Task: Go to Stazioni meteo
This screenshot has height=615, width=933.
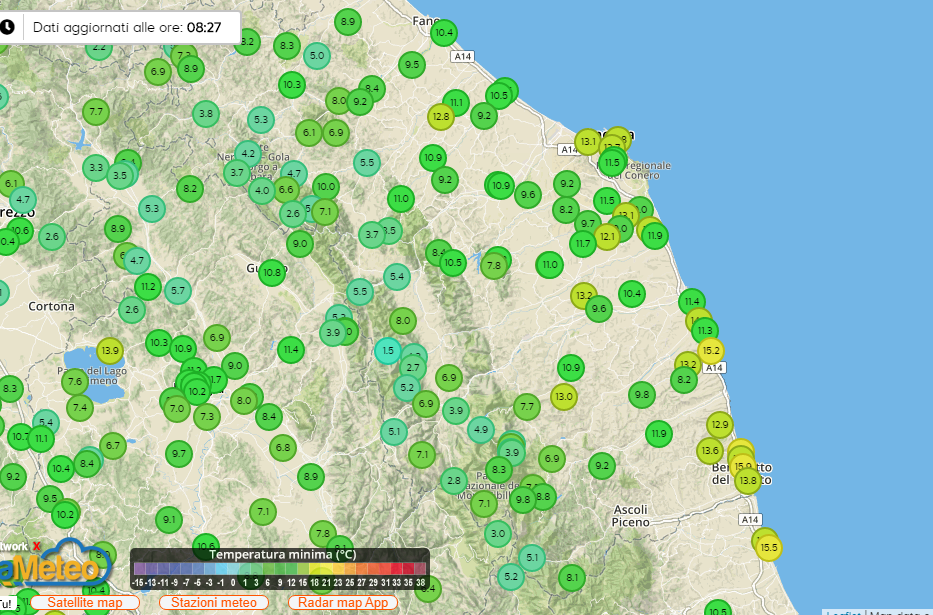Action: (213, 603)
